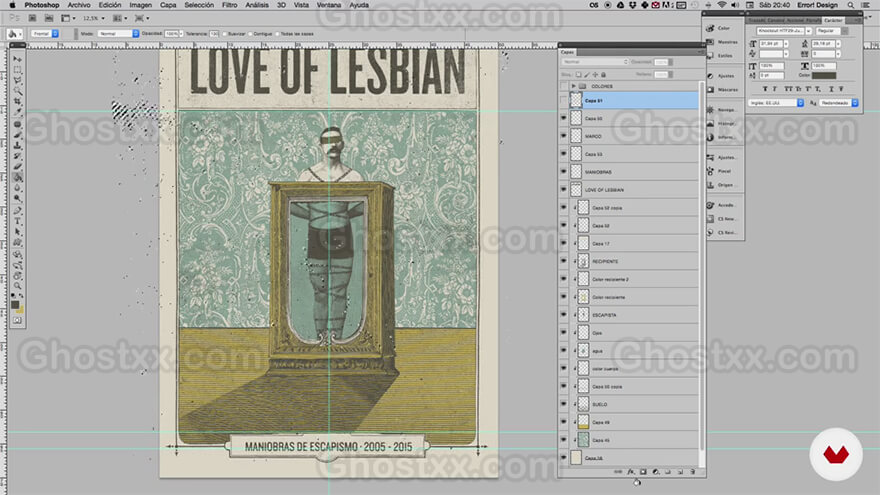Open the Modo Normal dropdown
Viewport: 880px width, 495px height.
pos(118,34)
